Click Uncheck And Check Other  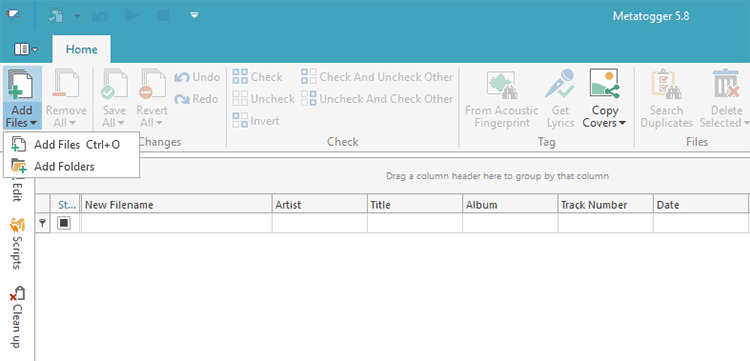coord(377,98)
